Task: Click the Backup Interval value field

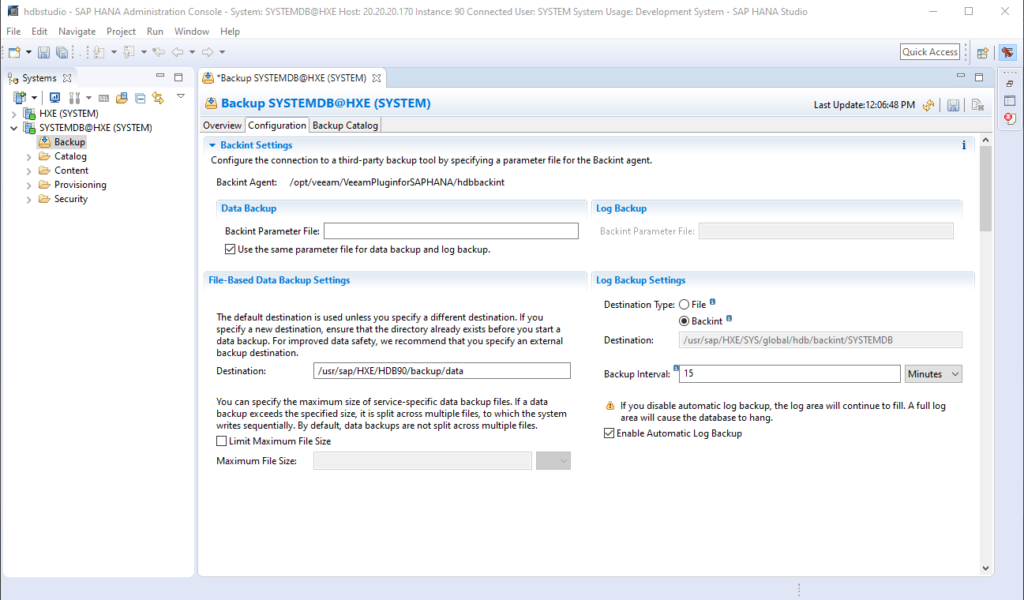Action: [x=790, y=374]
